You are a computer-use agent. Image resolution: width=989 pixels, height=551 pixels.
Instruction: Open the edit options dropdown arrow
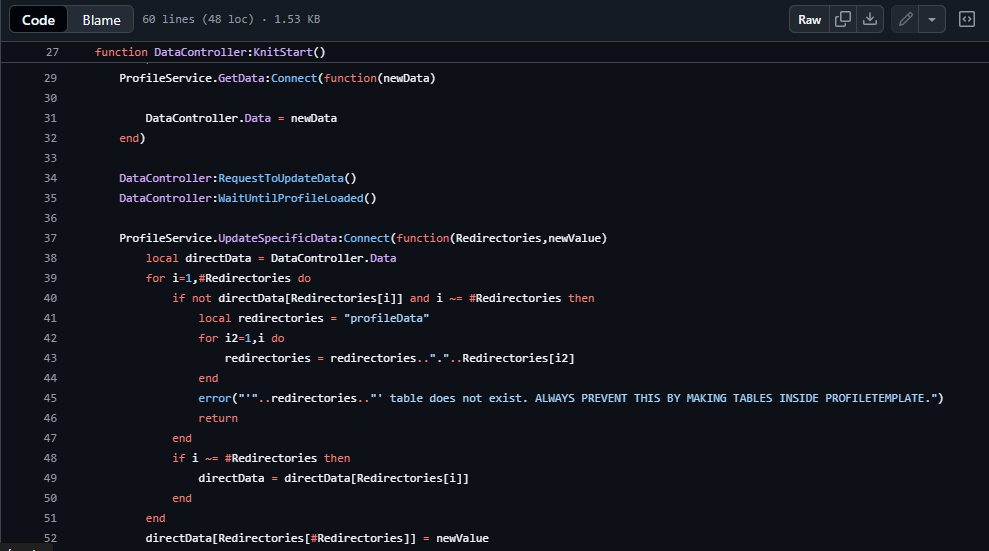click(932, 20)
